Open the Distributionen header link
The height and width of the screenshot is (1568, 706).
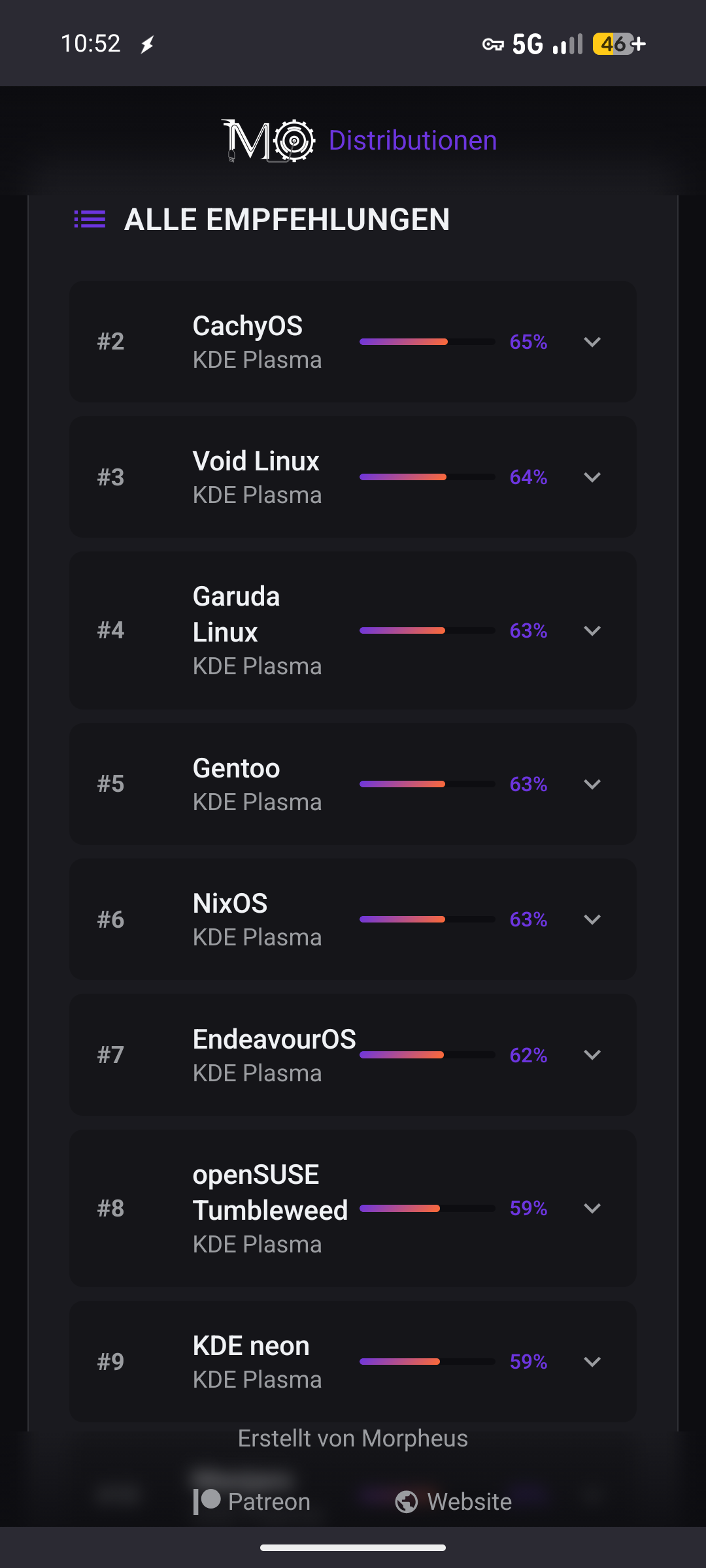point(412,140)
